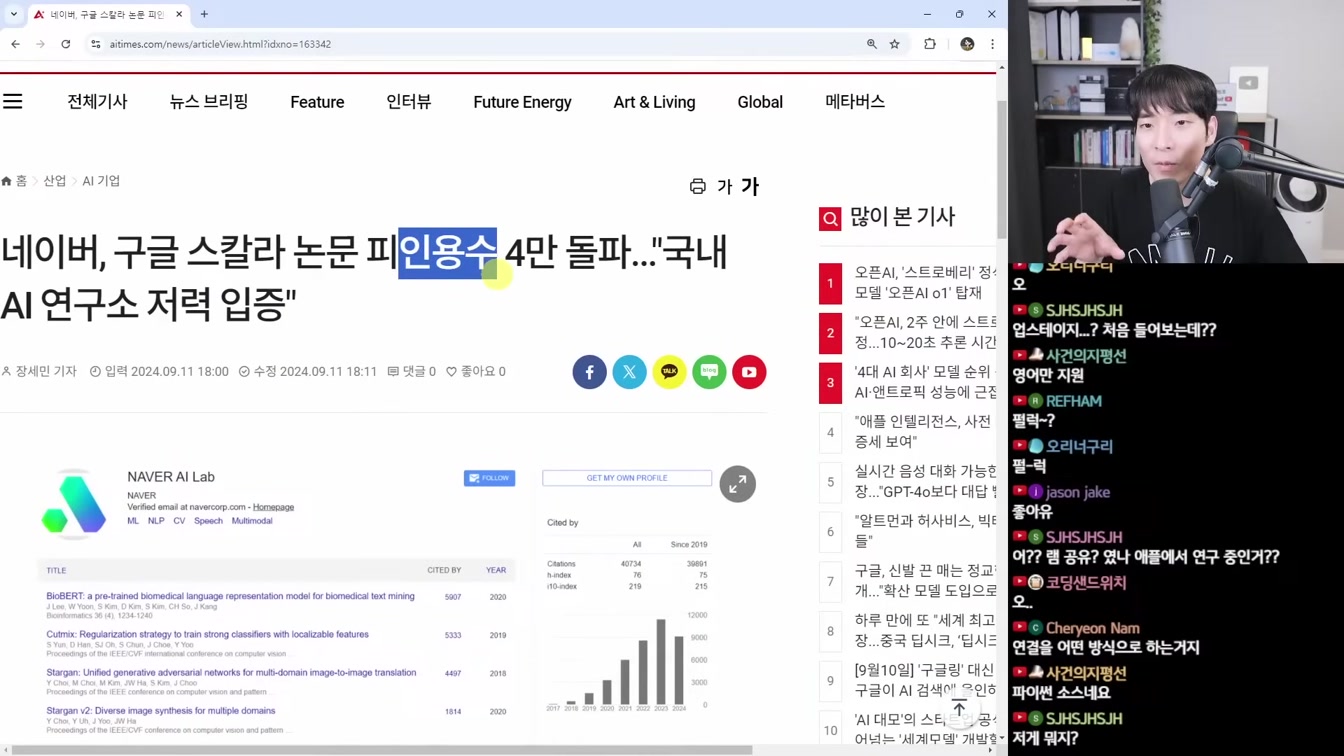
Task: Go to the home breadcrumb 홈
Action: click(15, 181)
